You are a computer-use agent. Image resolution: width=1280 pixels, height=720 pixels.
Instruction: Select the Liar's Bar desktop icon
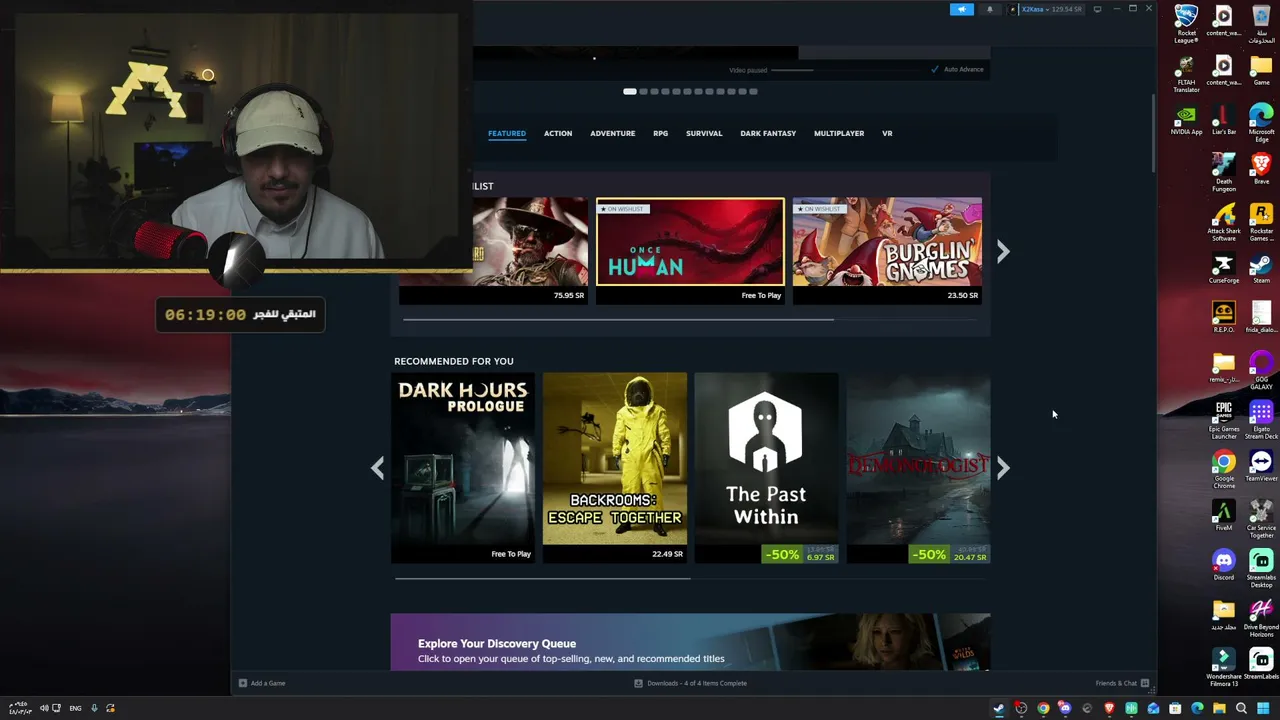(1224, 120)
